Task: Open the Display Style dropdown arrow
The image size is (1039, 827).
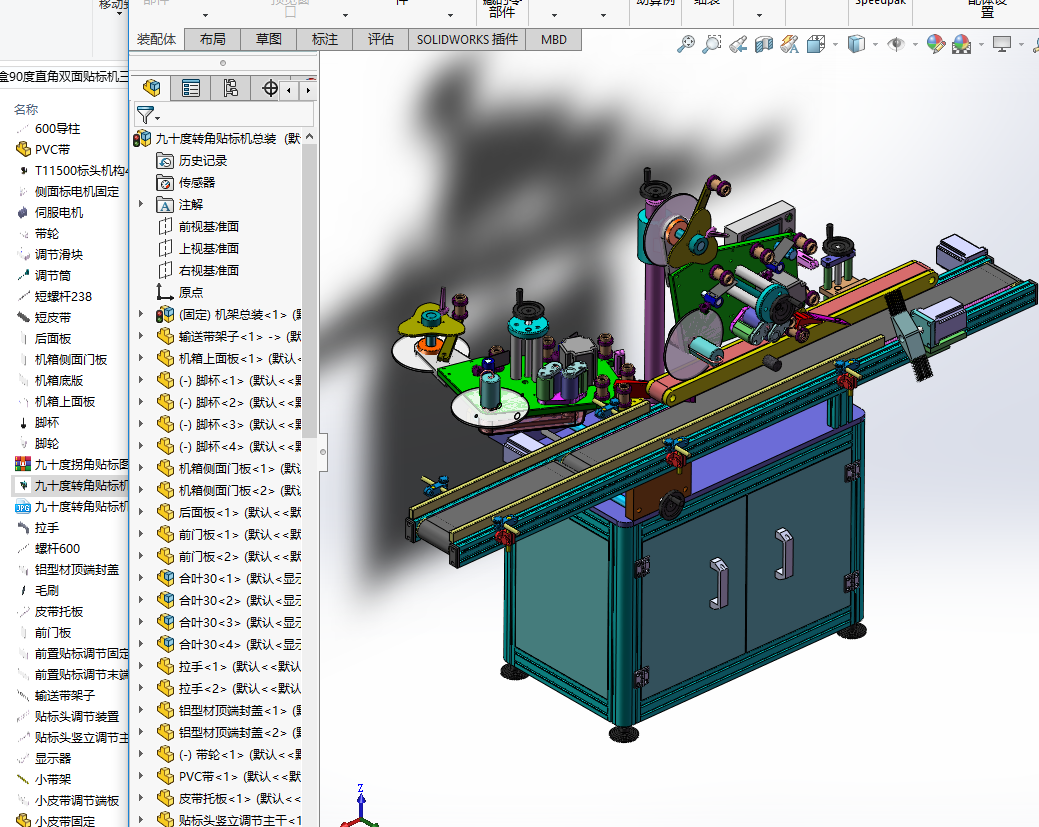Action: coord(875,45)
